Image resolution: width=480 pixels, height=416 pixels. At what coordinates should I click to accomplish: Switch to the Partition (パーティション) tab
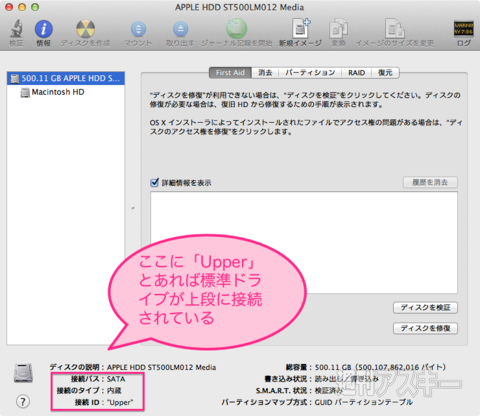(310, 73)
